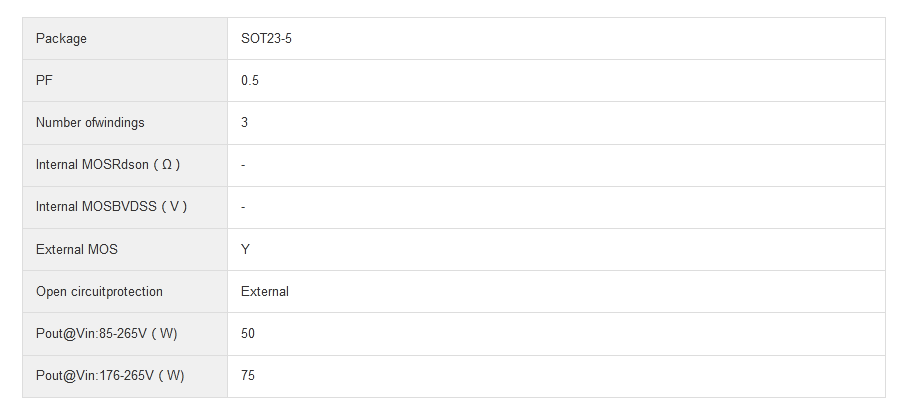This screenshot has width=897, height=404.
Task: Click the dash value beside Internal MOSBVDSS
Action: point(243,207)
